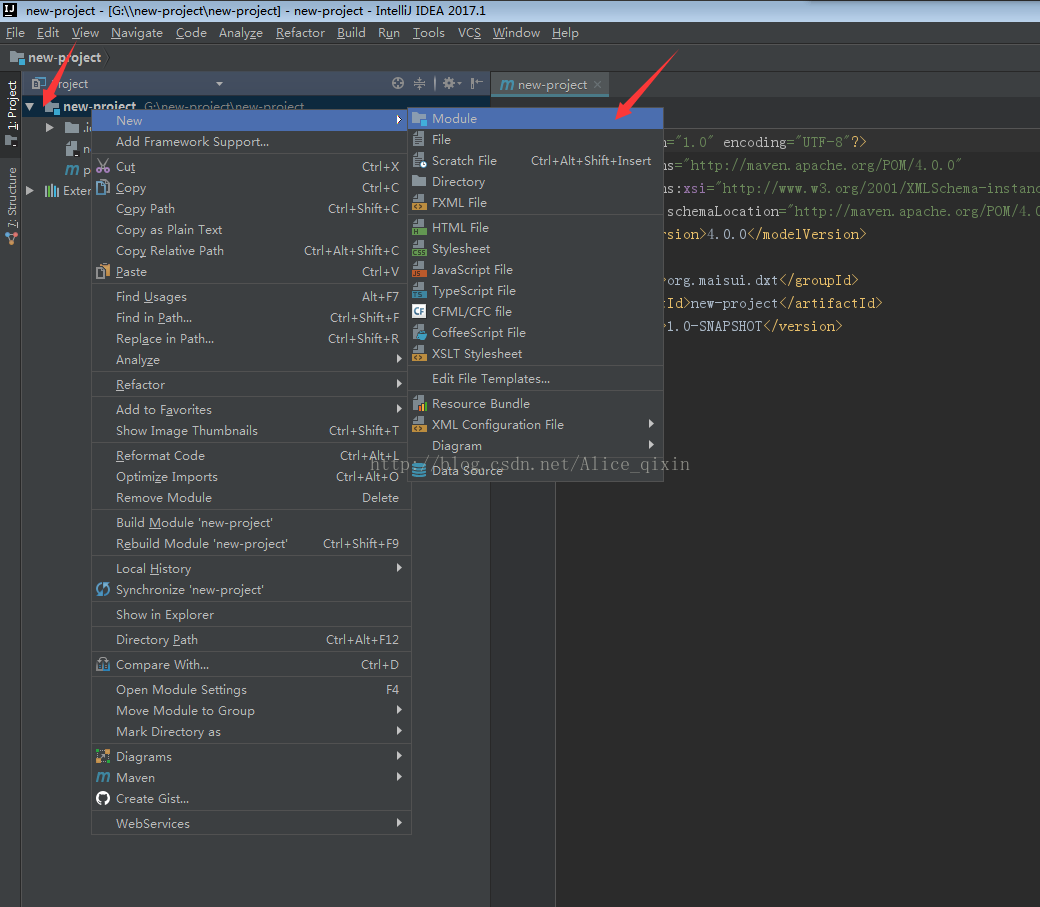Close the new-project editor tab
This screenshot has width=1040, height=907.
coord(598,84)
